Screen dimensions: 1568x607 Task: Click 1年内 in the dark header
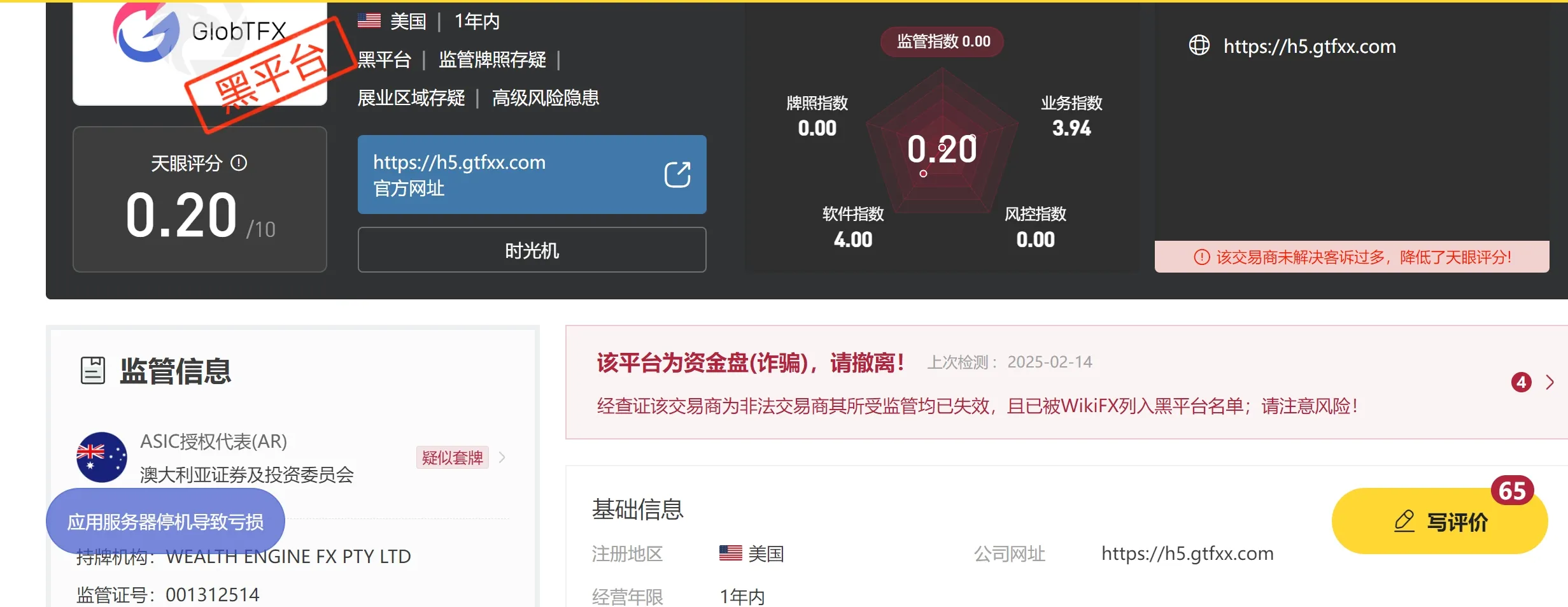pyautogui.click(x=477, y=21)
